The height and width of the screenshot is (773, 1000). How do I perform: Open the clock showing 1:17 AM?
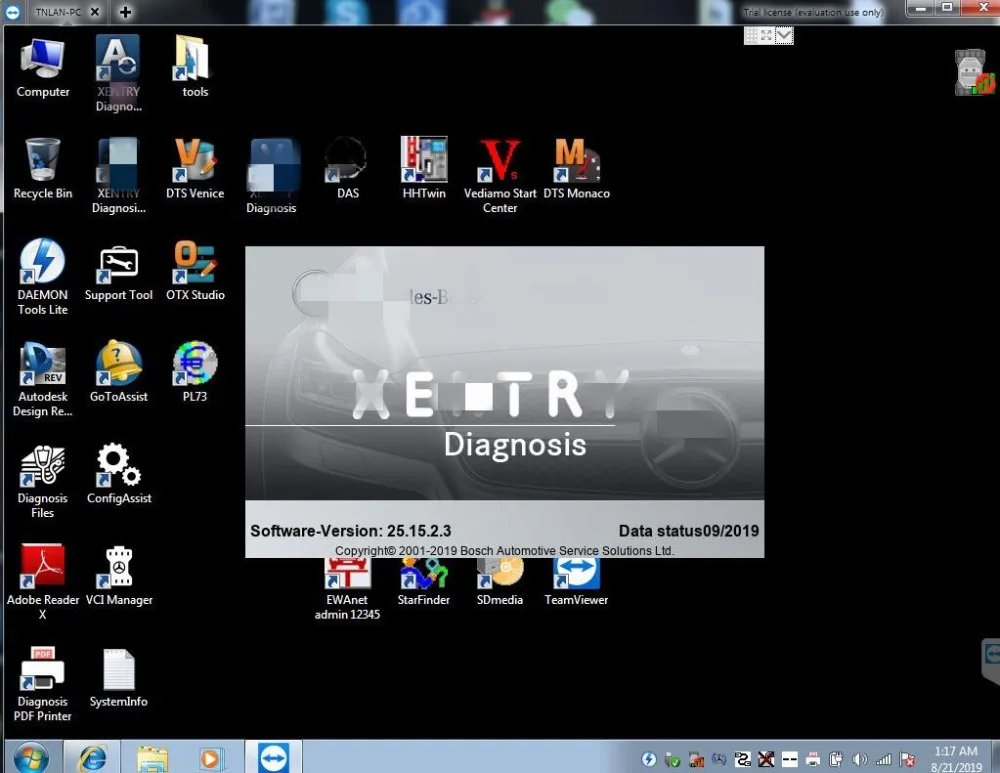coord(956,759)
